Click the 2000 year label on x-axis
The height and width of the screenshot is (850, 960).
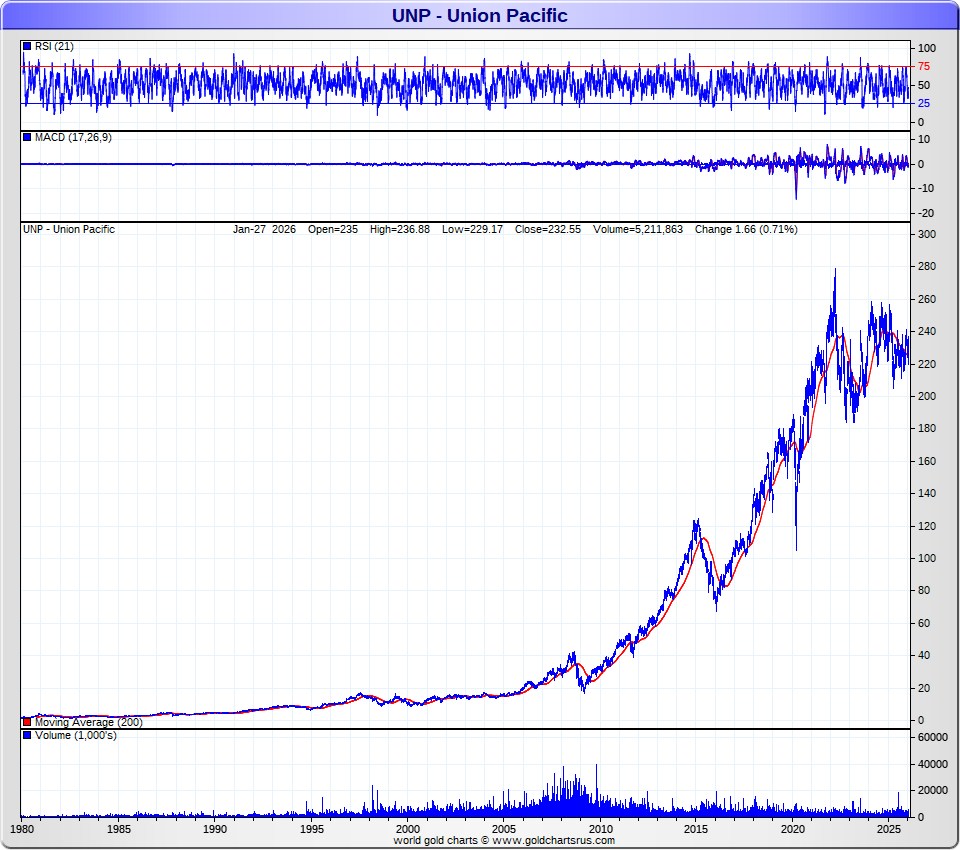pos(407,829)
